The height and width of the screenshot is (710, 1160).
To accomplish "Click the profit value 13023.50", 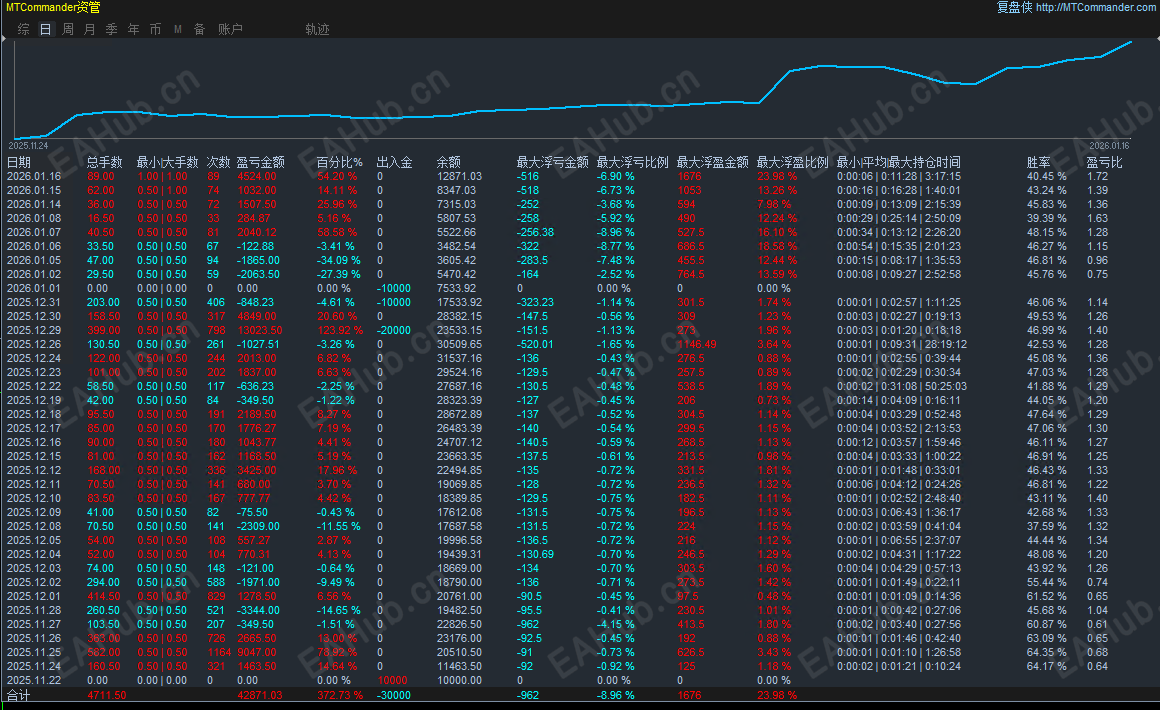I will (x=260, y=330).
